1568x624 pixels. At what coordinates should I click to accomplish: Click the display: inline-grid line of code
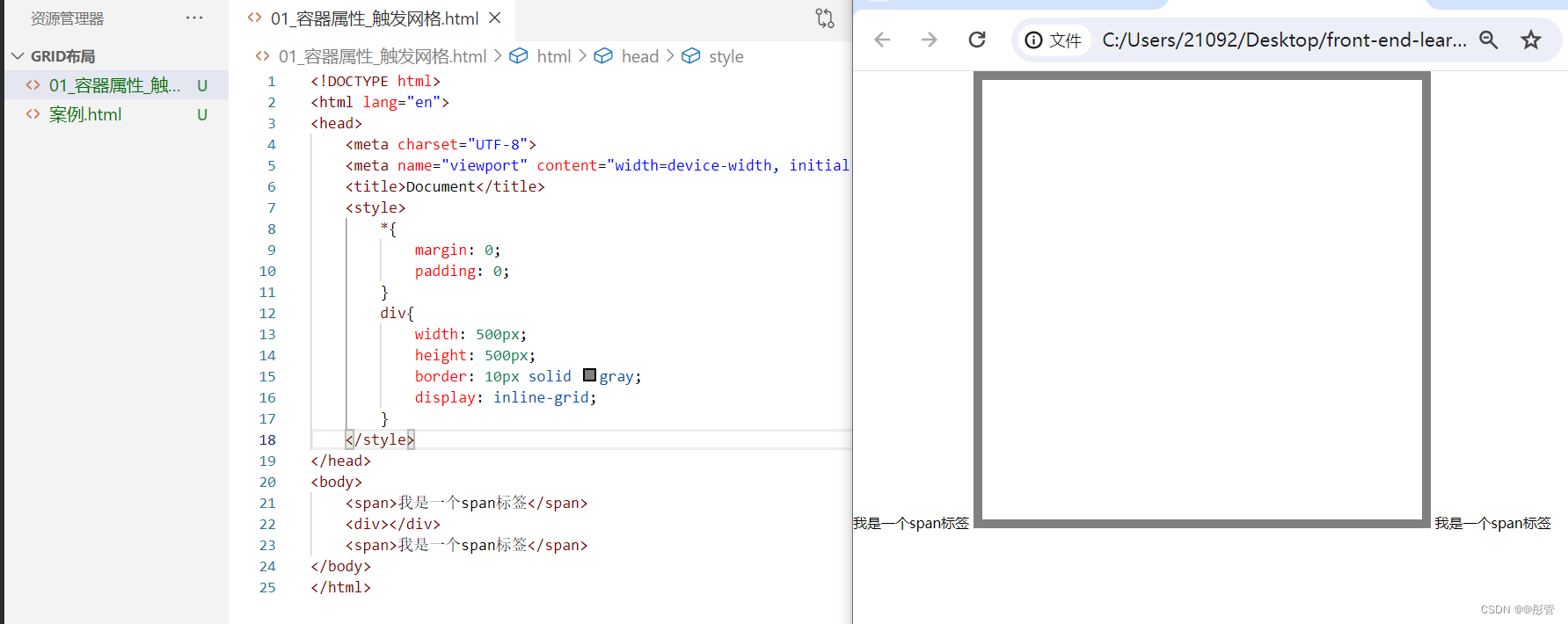tap(506, 397)
